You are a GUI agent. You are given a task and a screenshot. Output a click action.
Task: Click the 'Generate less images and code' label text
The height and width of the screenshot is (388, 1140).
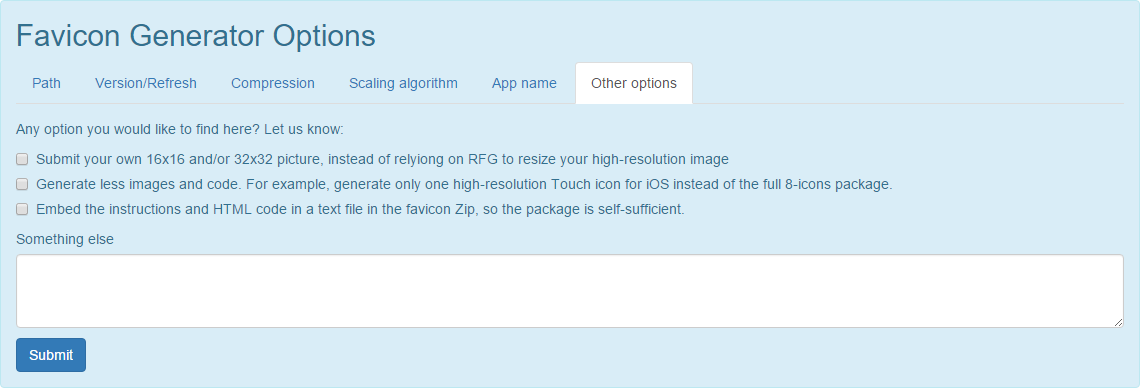464,185
